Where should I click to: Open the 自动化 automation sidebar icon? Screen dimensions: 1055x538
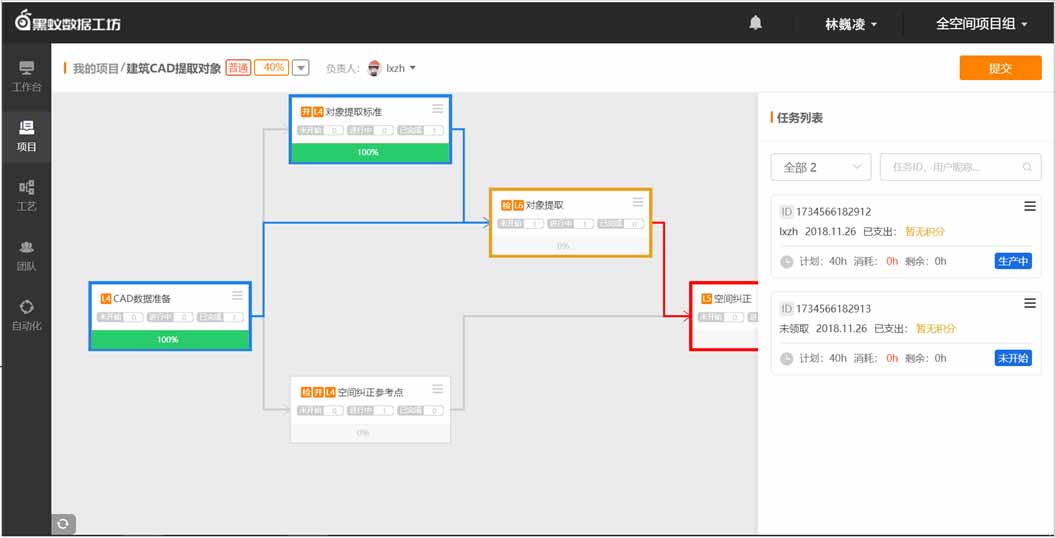pyautogui.click(x=26, y=315)
